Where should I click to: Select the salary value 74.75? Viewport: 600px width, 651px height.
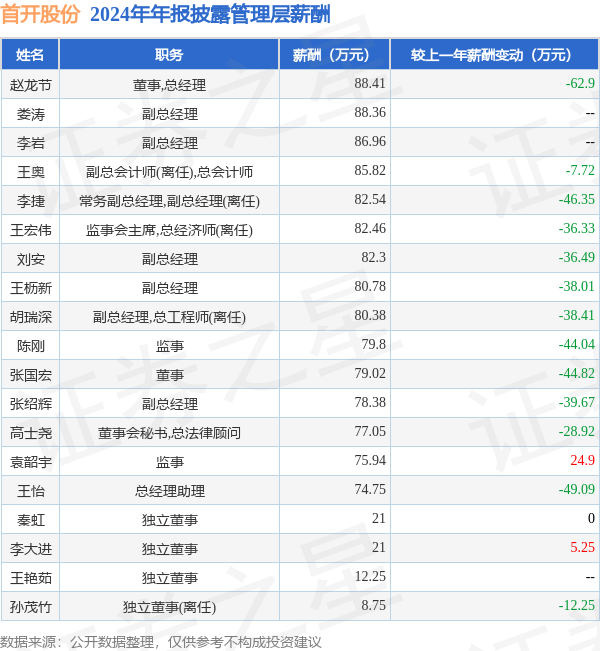click(x=370, y=489)
